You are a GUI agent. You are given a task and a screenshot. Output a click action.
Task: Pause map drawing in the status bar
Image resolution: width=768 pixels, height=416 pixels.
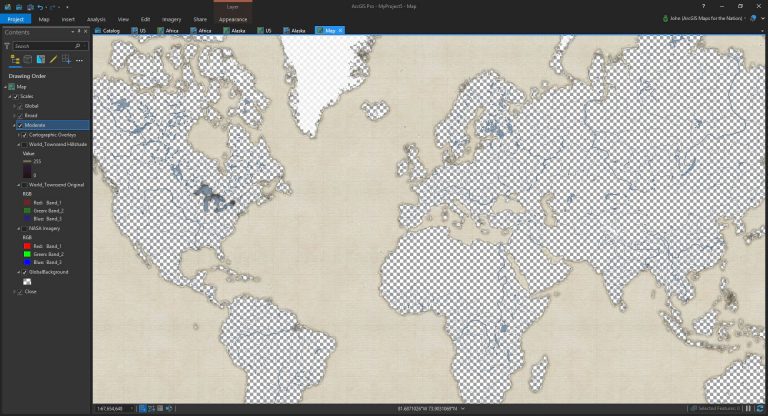pos(748,408)
